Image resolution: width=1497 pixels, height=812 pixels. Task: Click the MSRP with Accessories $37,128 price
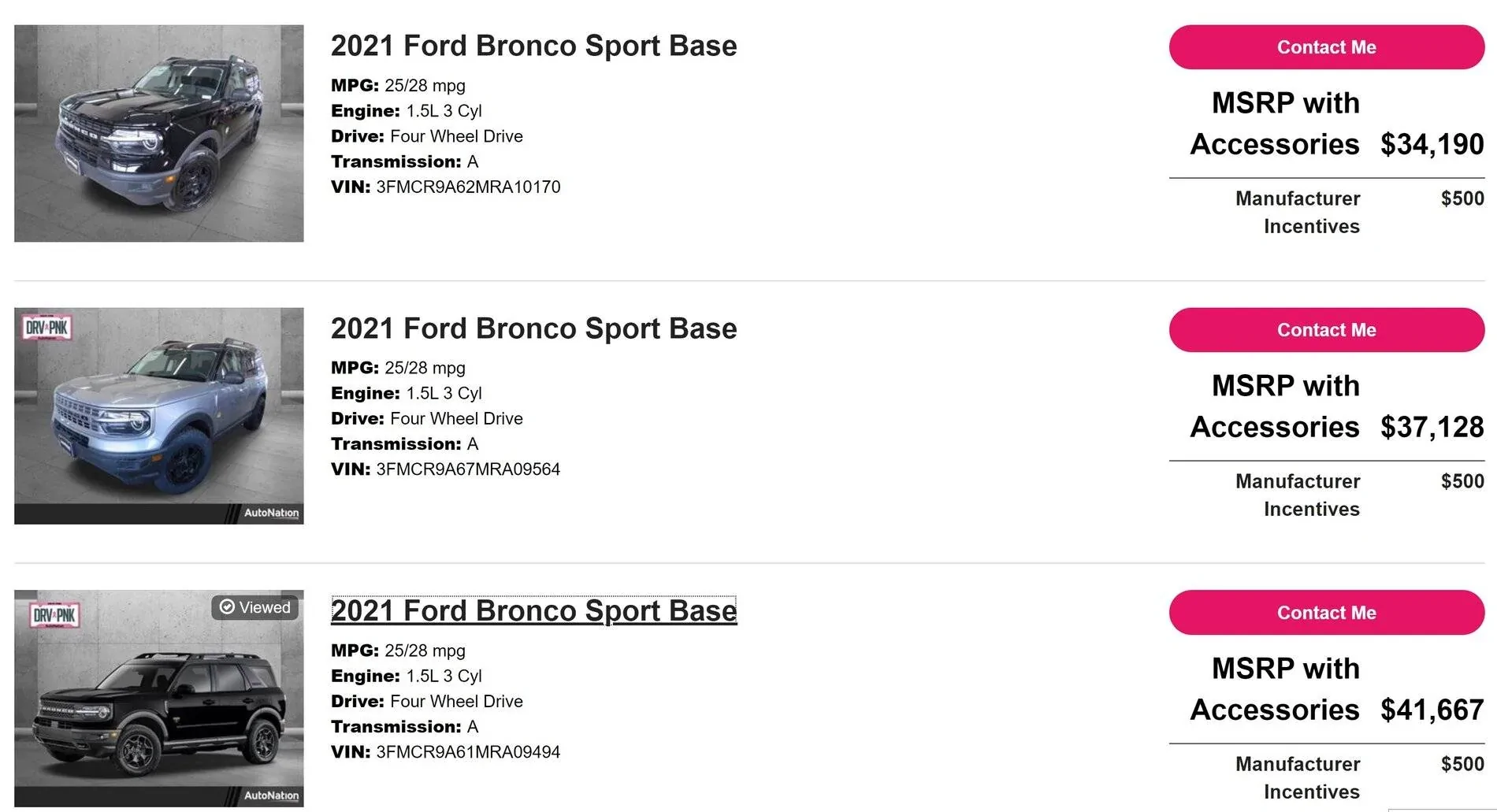tap(1431, 427)
